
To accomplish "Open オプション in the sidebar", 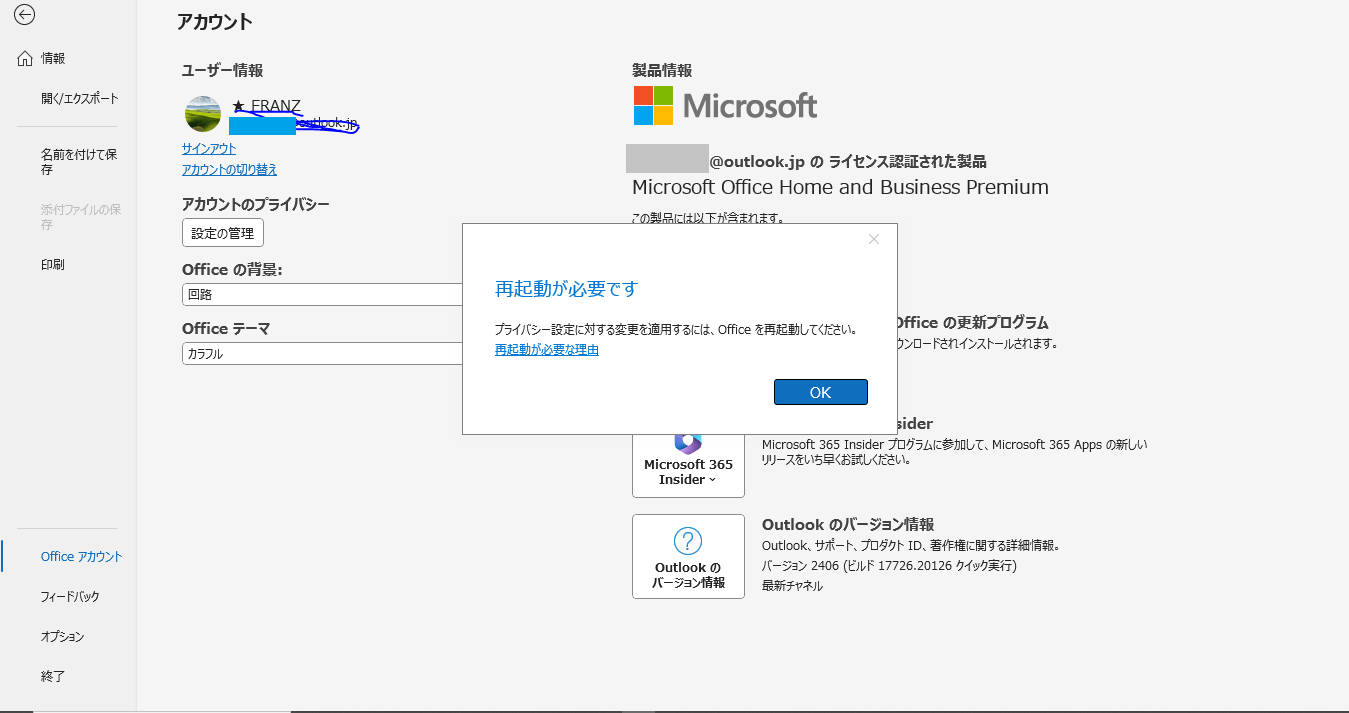I will [x=62, y=637].
